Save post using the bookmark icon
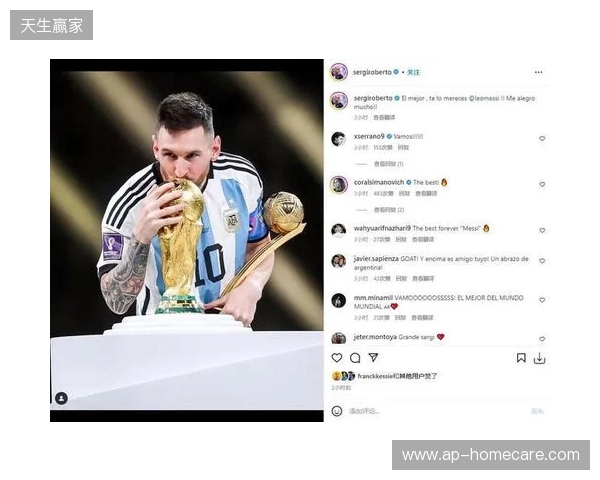 tap(521, 358)
